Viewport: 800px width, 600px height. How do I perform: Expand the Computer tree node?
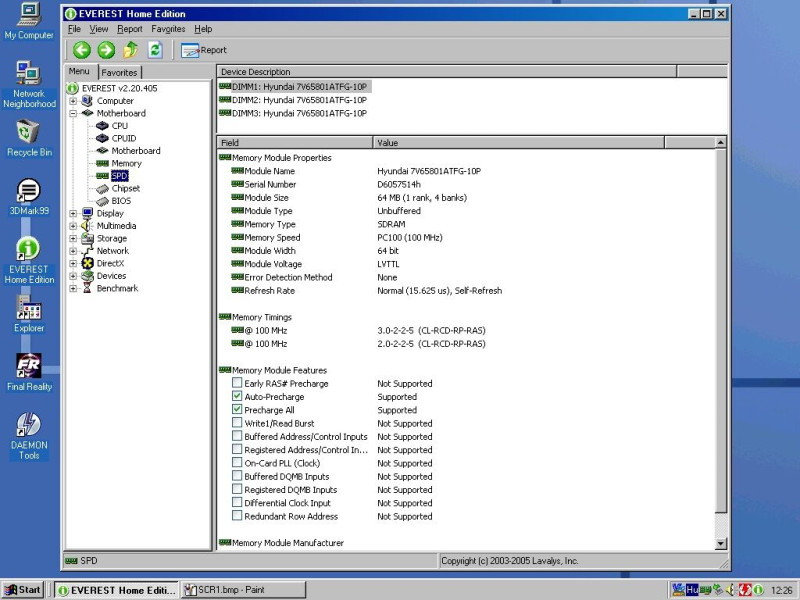click(73, 101)
